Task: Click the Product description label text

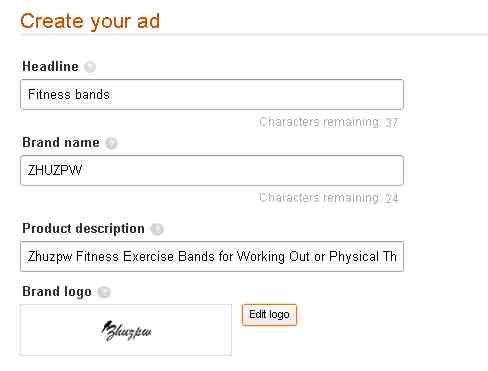Action: pos(83,229)
